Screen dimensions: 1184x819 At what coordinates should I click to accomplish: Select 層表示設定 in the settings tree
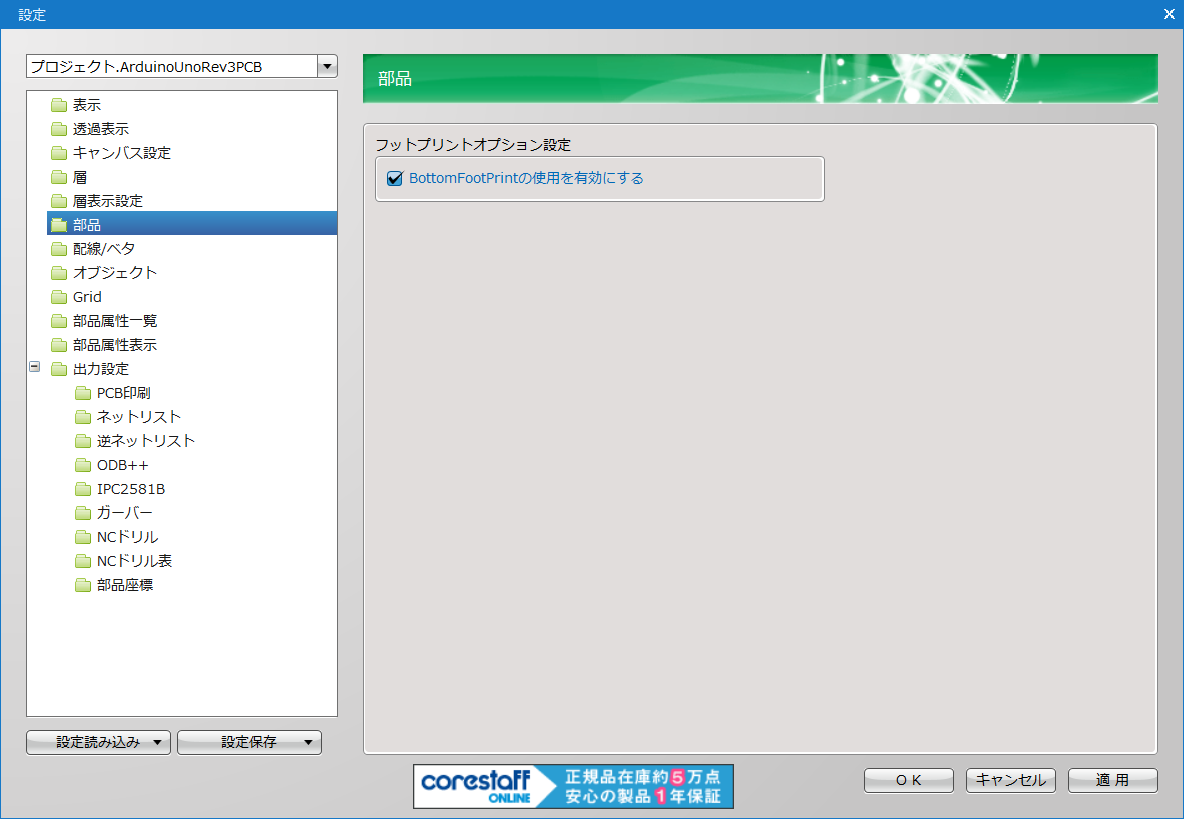click(108, 201)
